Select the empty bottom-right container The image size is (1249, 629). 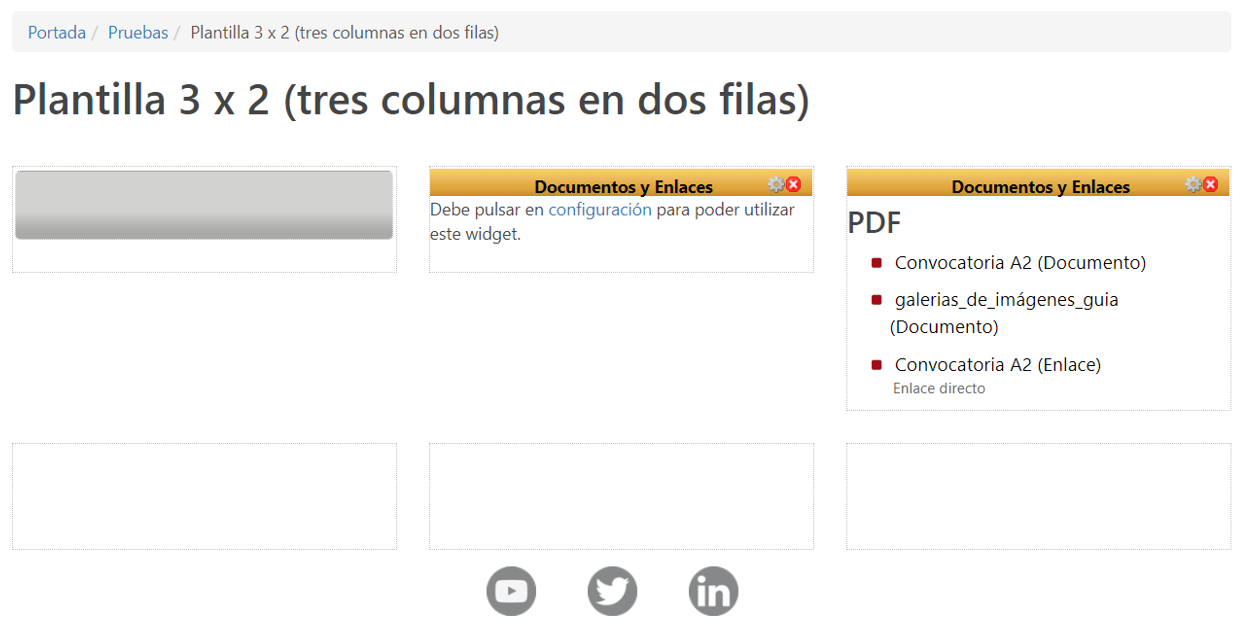point(1038,496)
